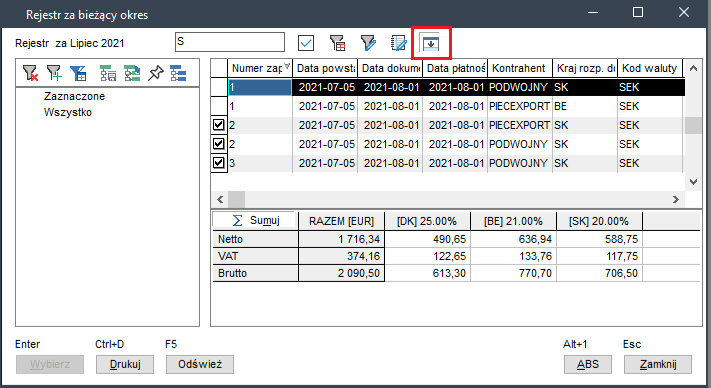Click the table vertical scrollbar up arrow
This screenshot has height=388, width=711.
693,68
